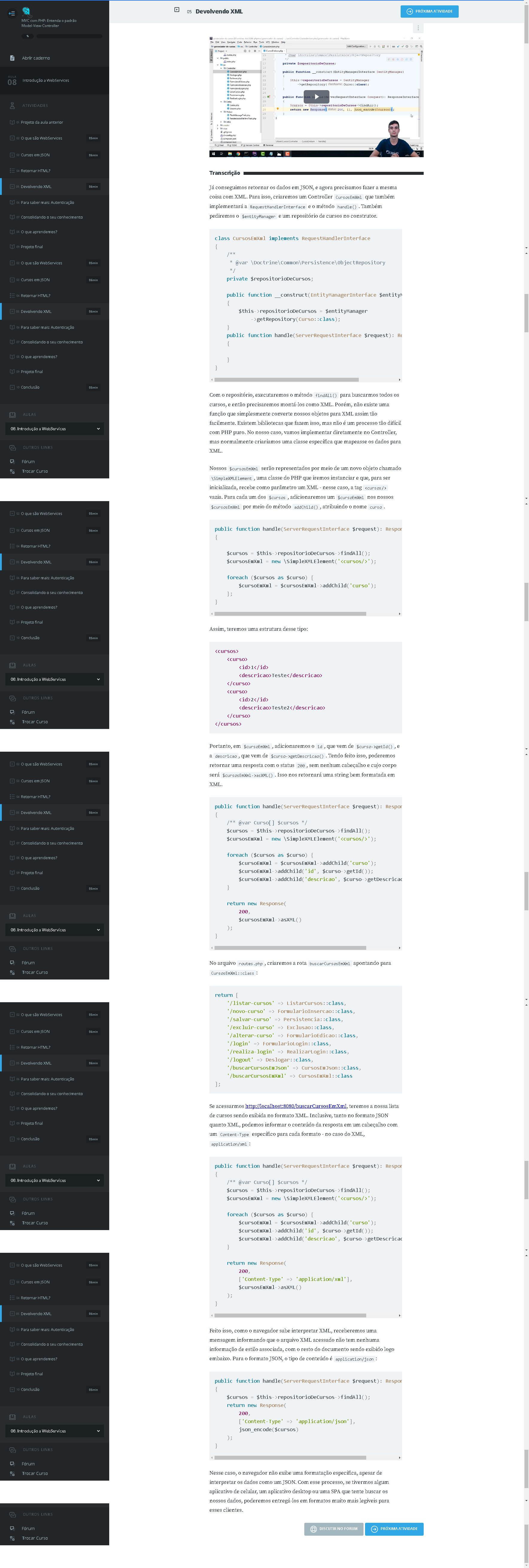This screenshot has height=1568, width=529.
Task: Open the video options three-dot menu
Action: click(x=418, y=28)
